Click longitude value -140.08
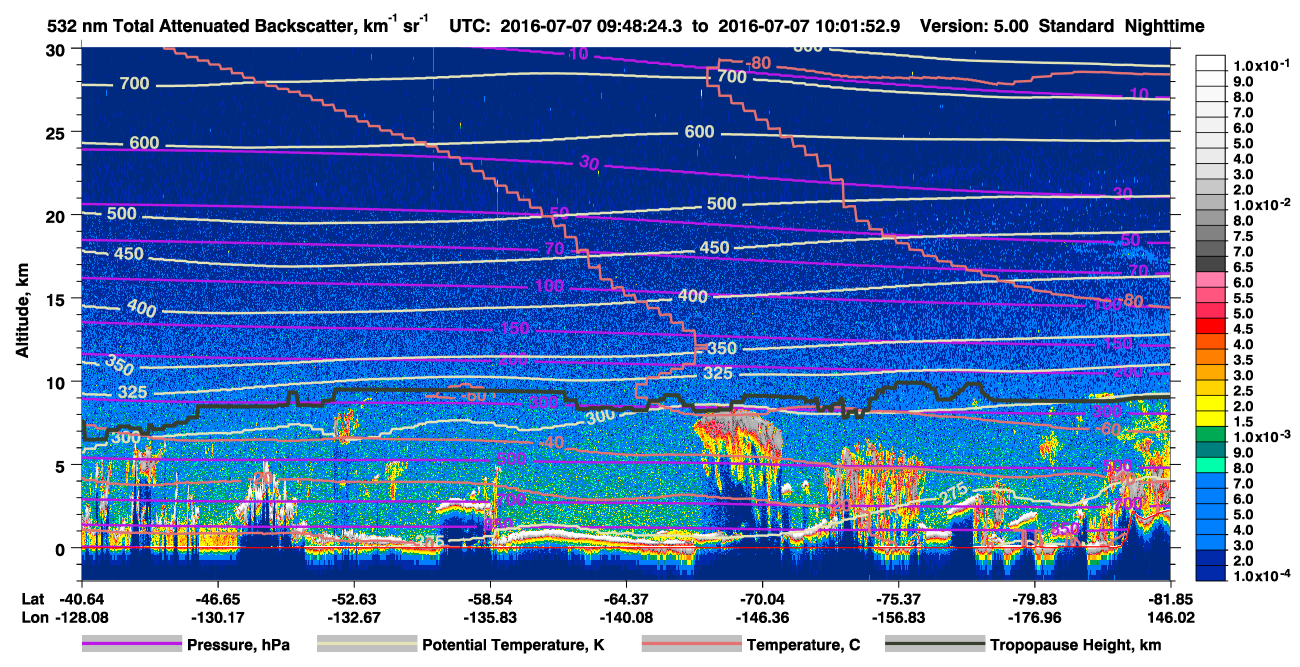Screen dimensions: 1300x667 [626, 616]
